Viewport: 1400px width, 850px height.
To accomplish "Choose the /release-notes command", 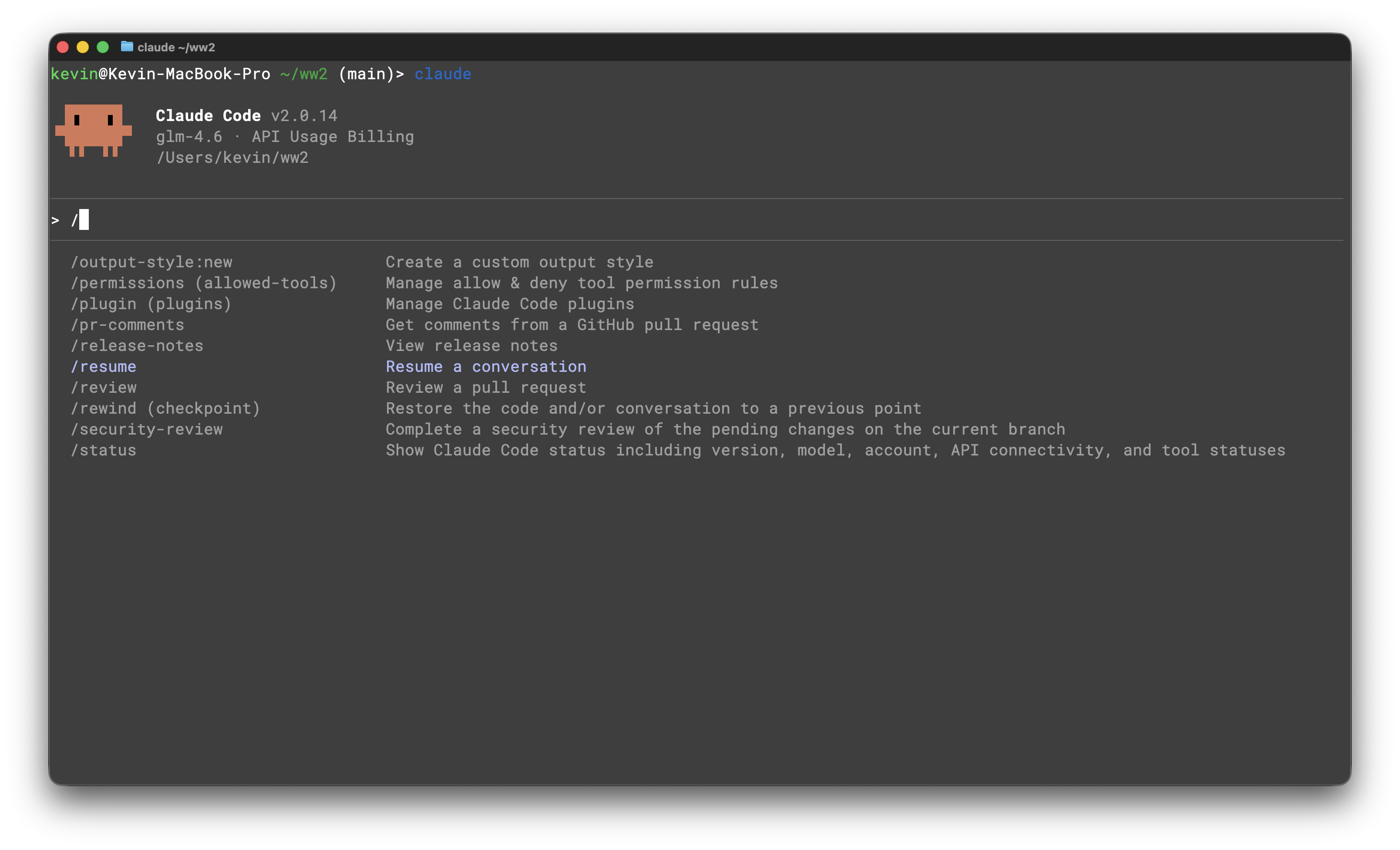I will pos(137,345).
